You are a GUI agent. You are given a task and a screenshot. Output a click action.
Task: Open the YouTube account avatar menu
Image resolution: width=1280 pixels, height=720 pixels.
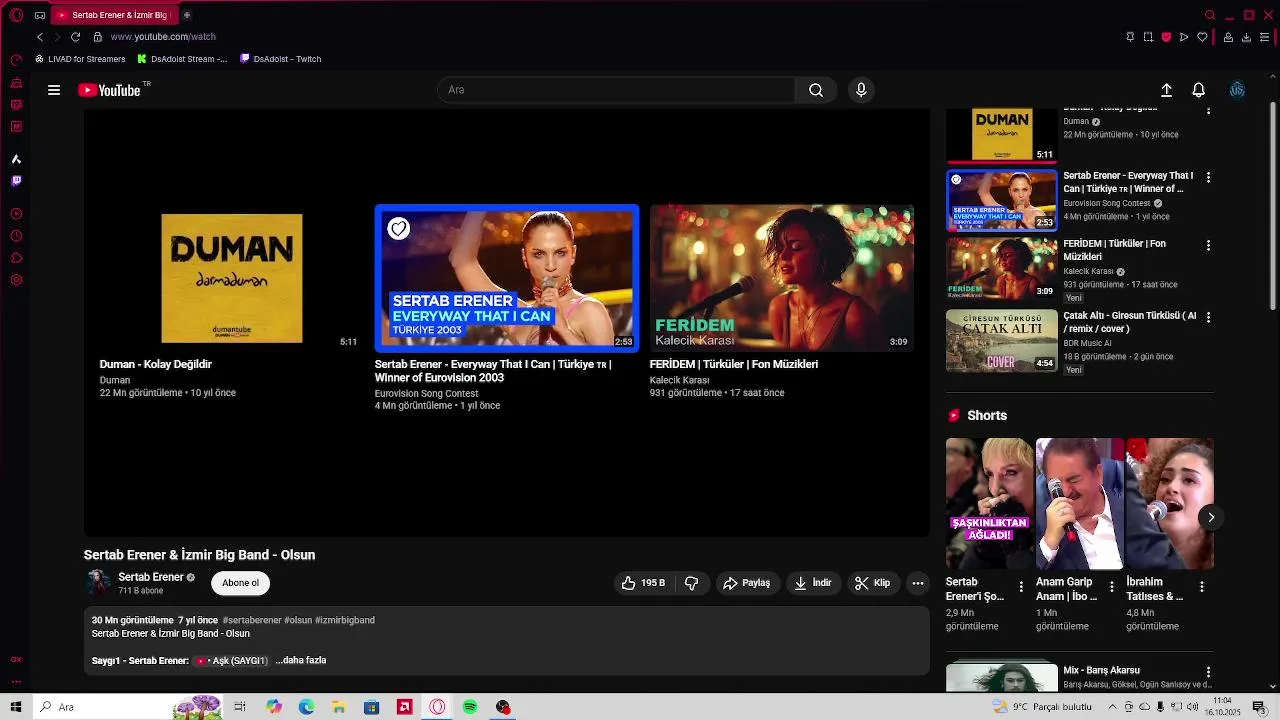[1237, 90]
